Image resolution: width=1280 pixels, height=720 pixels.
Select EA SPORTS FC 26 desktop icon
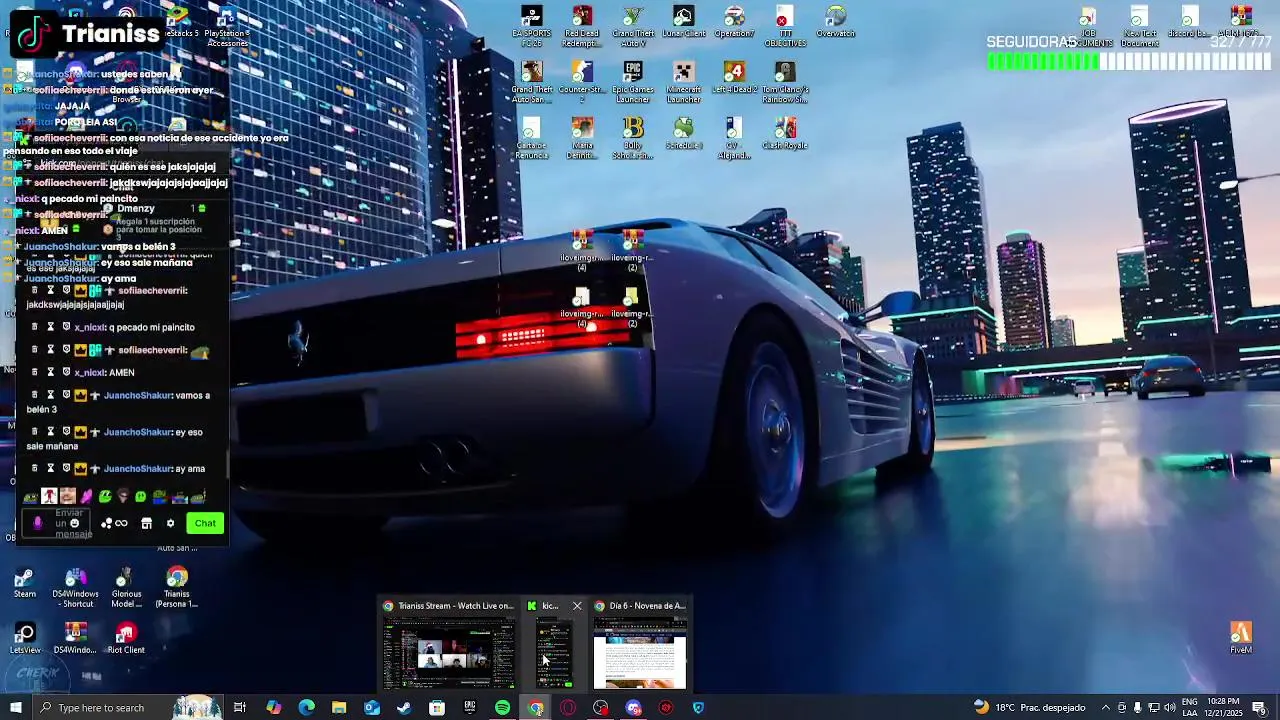[x=531, y=25]
